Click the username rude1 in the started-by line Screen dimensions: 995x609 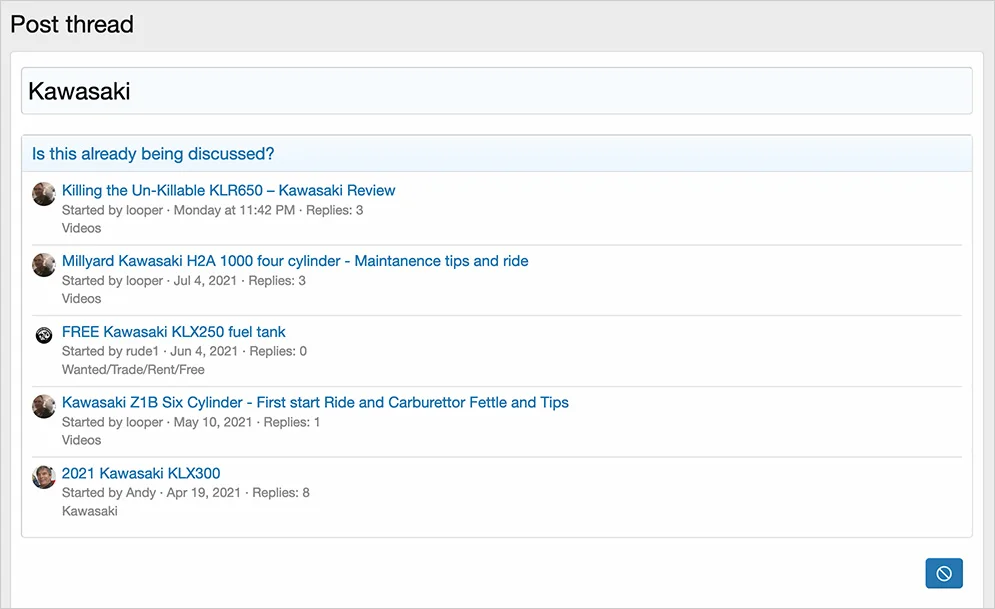145,351
